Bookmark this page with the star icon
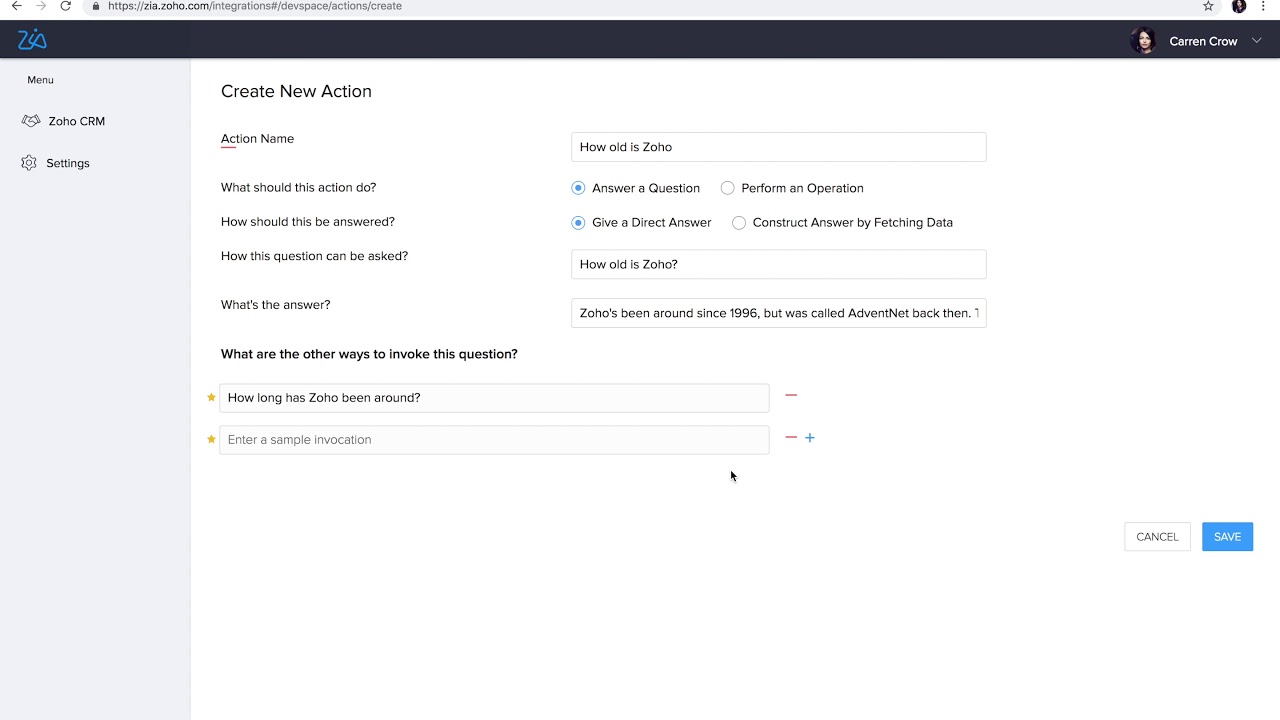This screenshot has width=1280, height=720. click(1208, 6)
